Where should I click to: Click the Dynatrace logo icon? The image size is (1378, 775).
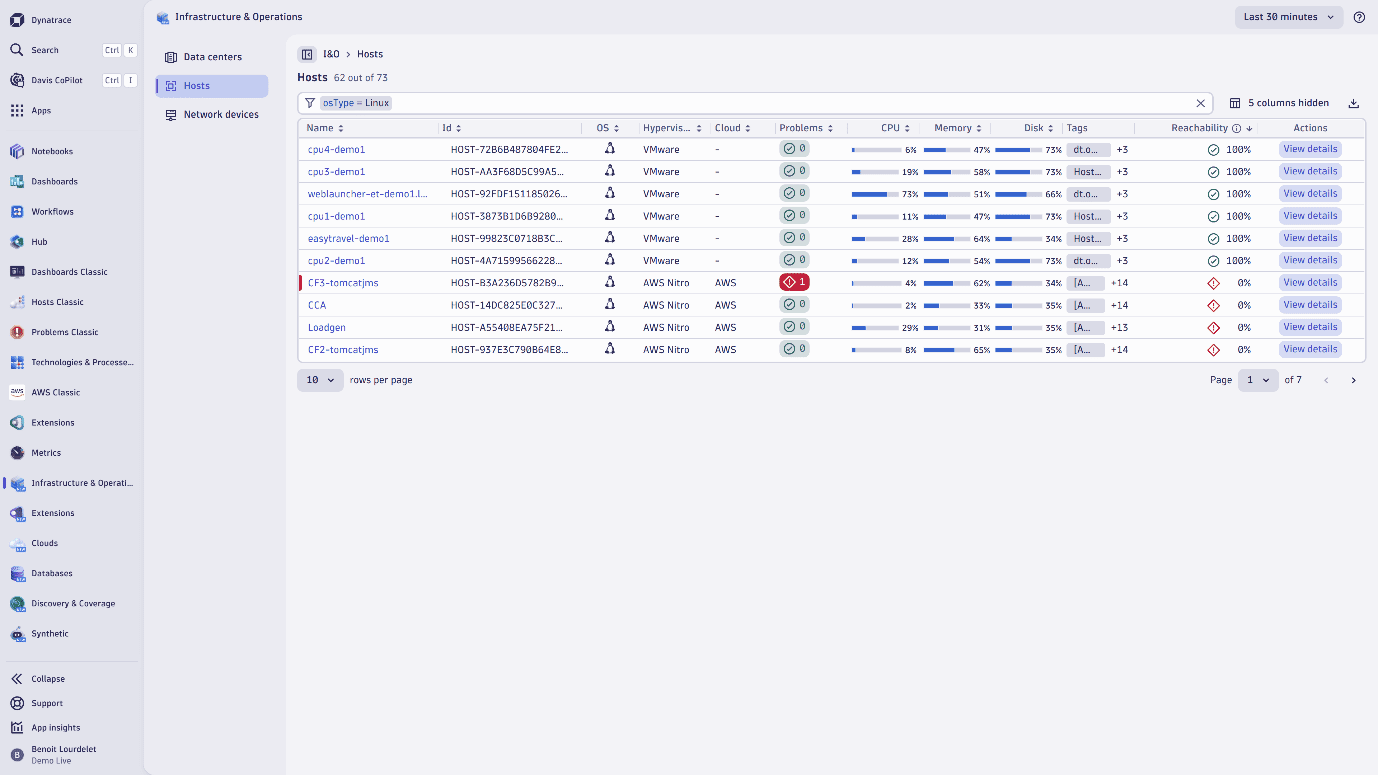(17, 20)
